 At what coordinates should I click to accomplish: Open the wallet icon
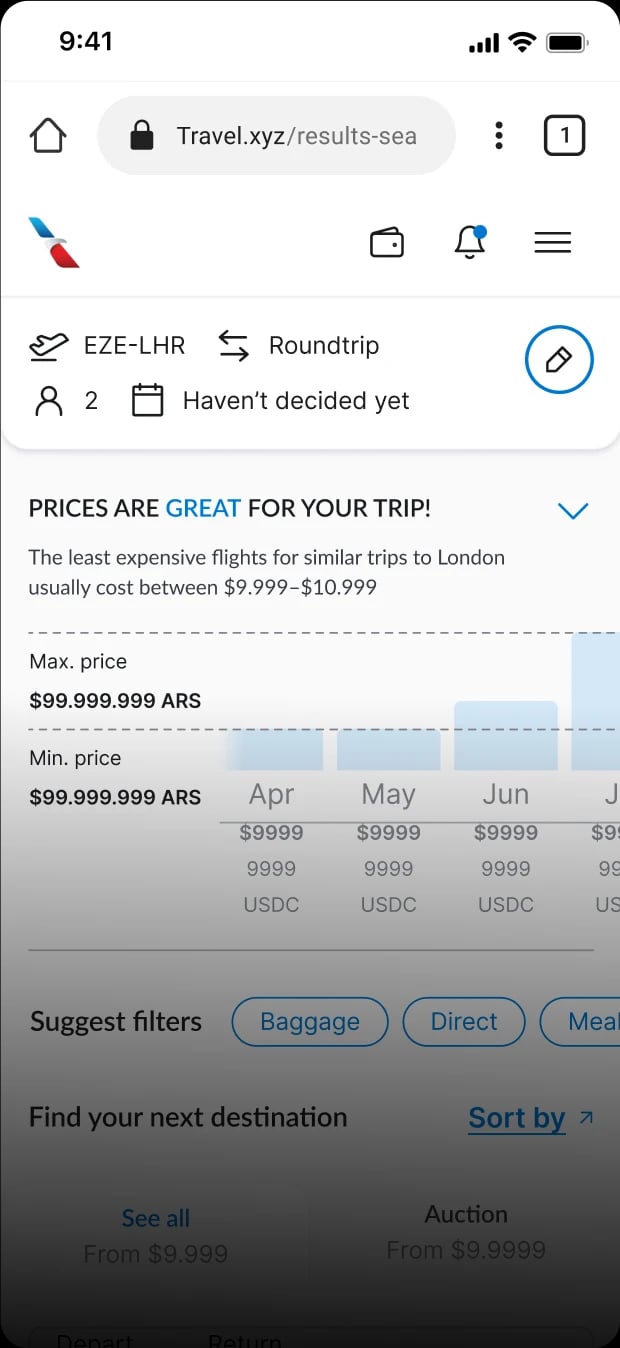pyautogui.click(x=387, y=243)
